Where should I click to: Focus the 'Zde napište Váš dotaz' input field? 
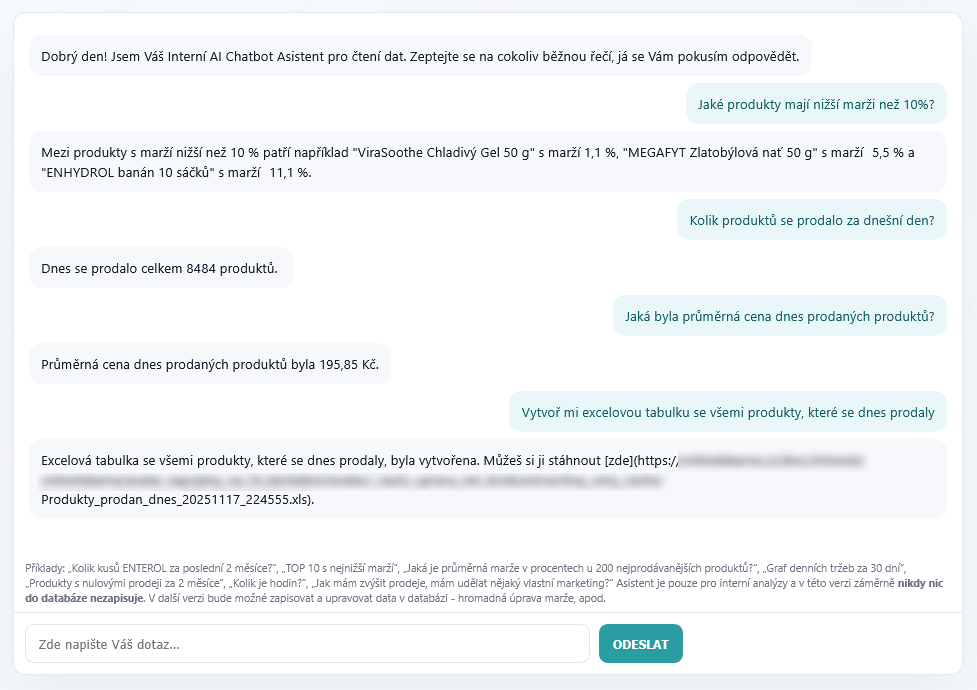[x=307, y=644]
